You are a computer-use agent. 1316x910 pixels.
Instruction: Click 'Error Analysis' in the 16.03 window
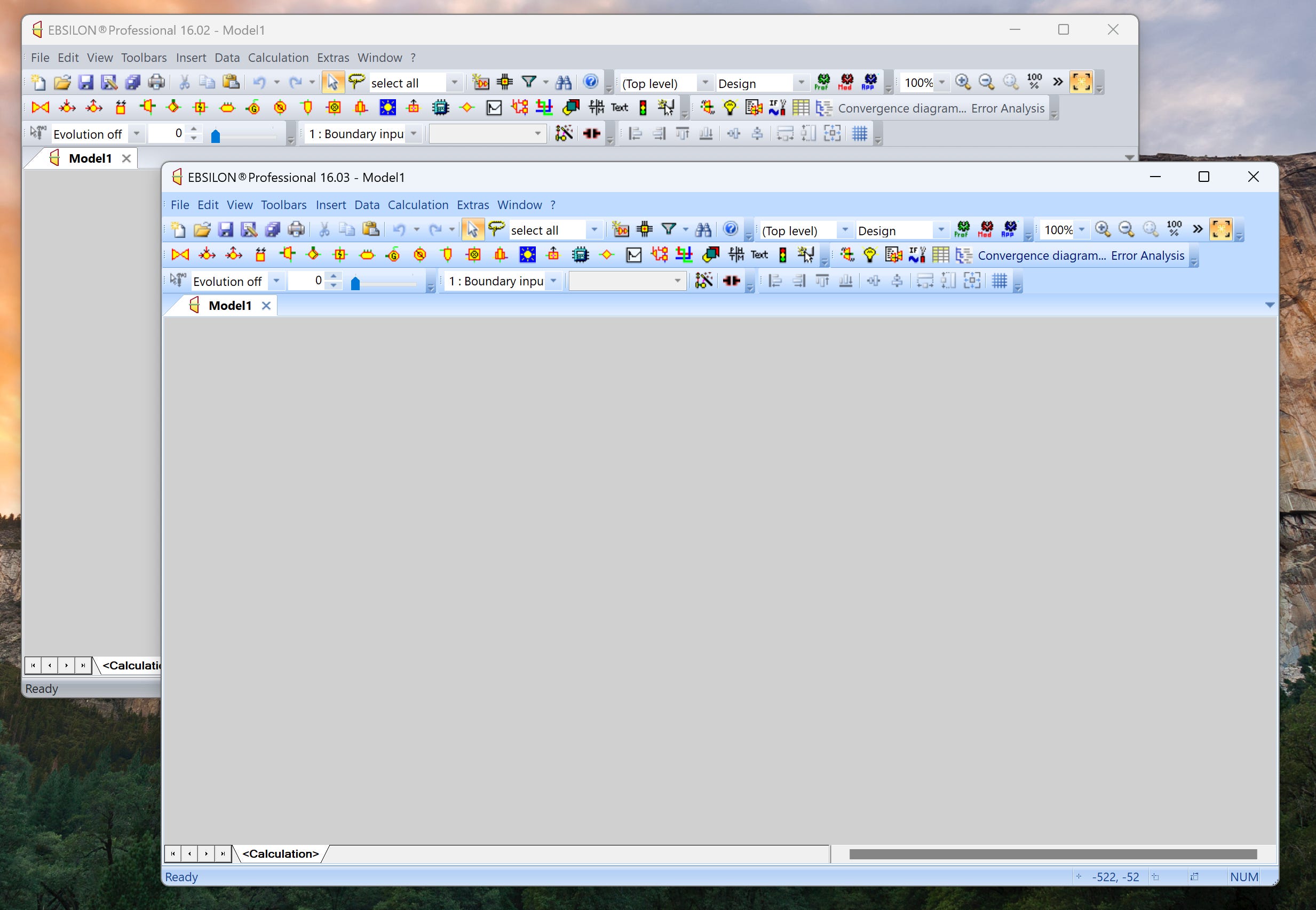click(1147, 256)
